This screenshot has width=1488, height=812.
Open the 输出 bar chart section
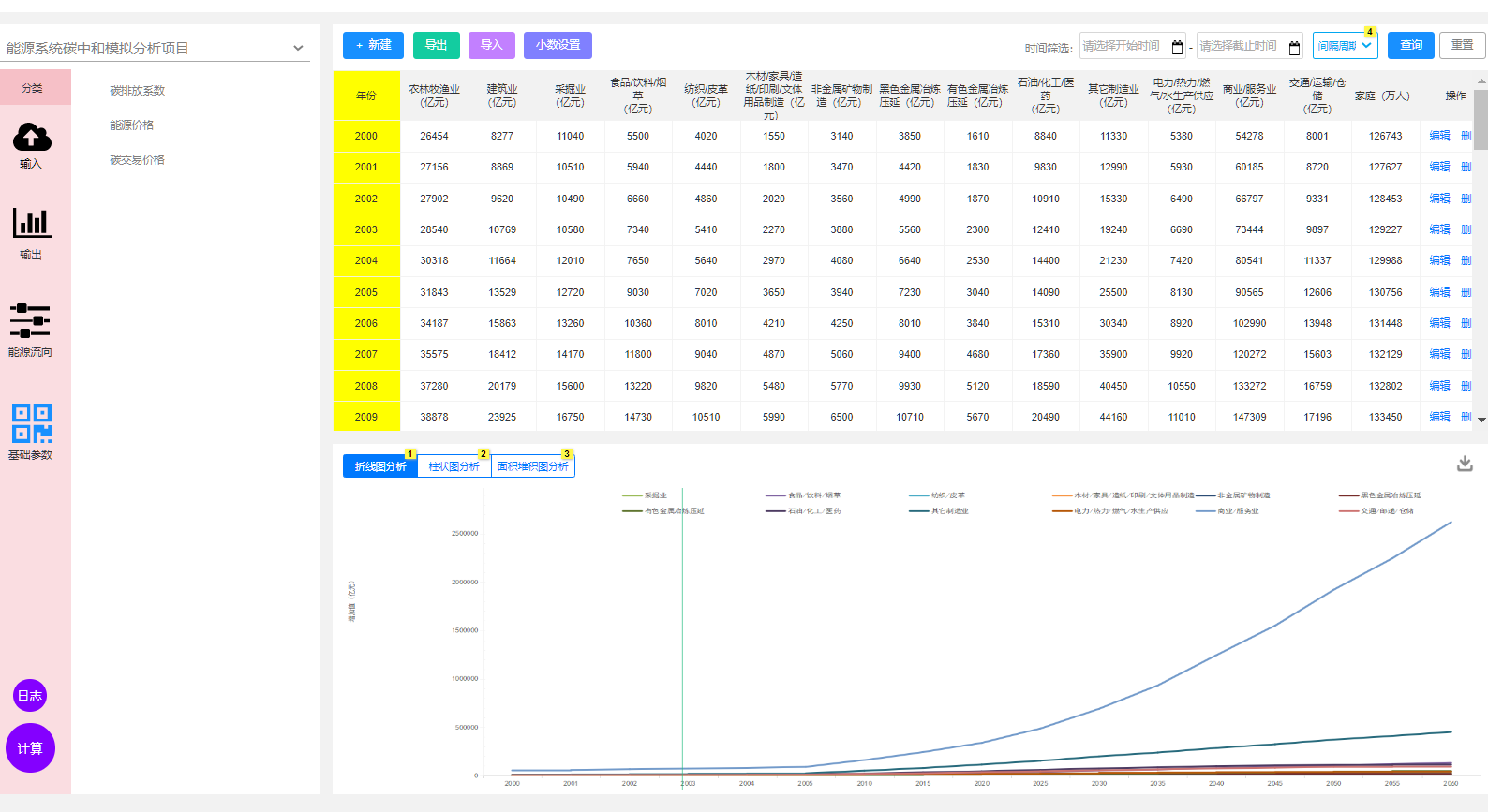(31, 233)
